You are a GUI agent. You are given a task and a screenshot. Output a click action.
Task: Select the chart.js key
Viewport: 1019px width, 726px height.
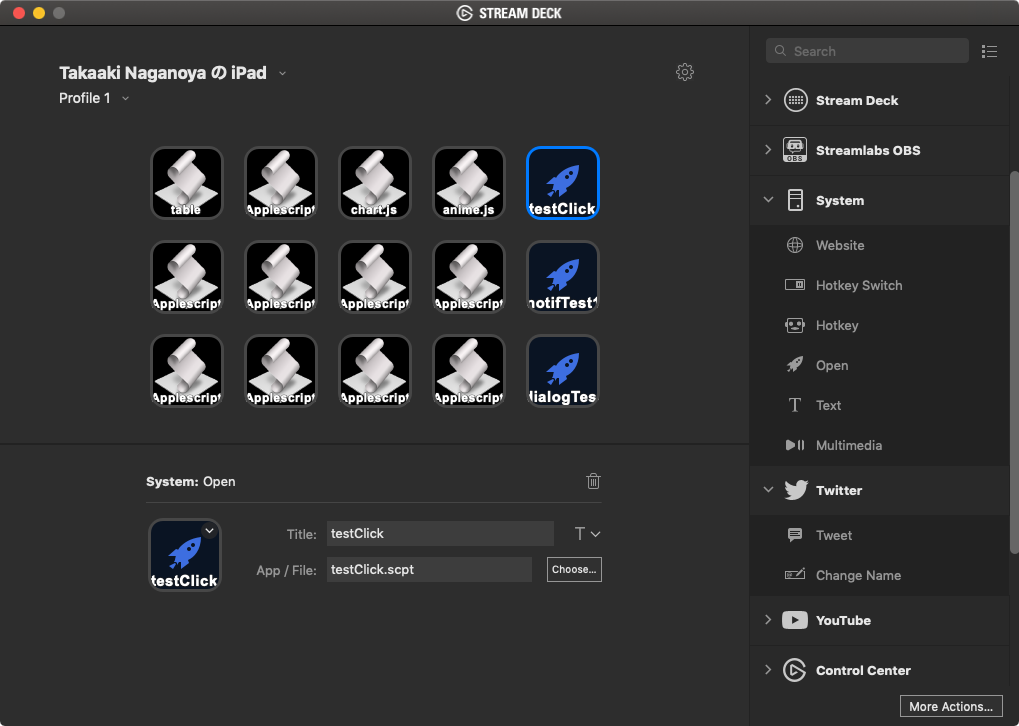pos(375,183)
